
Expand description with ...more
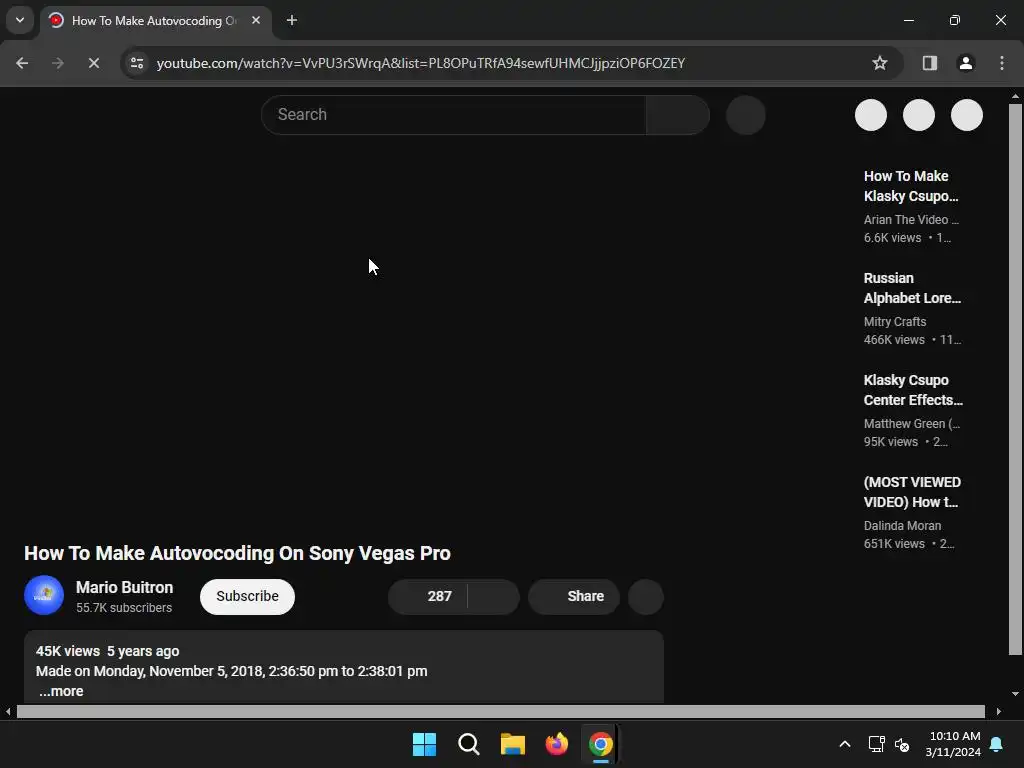[x=61, y=691]
